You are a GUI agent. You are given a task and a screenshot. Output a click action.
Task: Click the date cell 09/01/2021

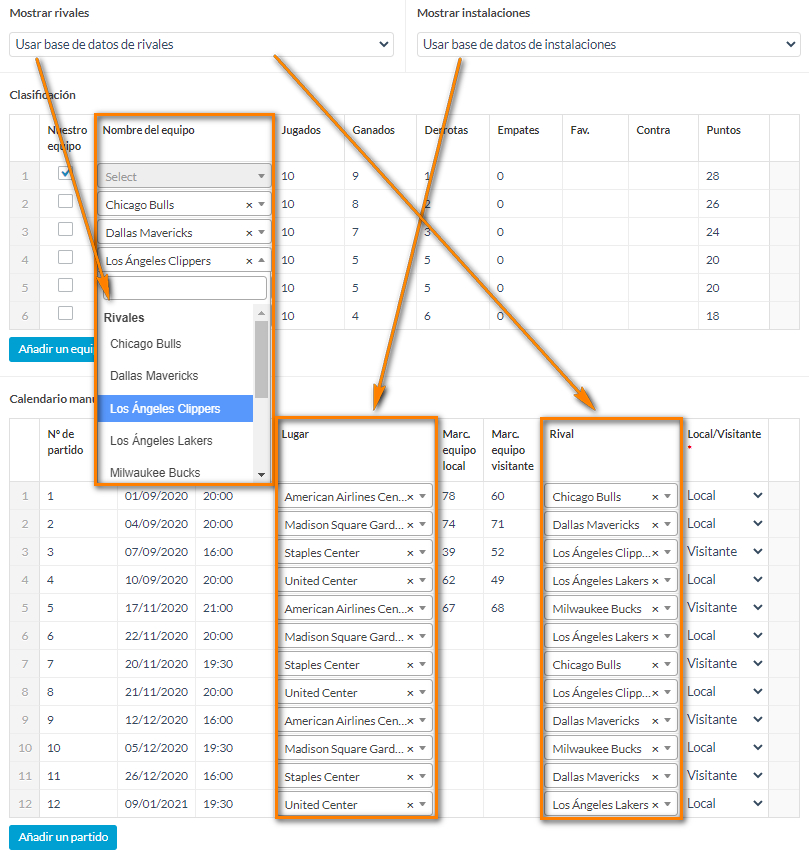(156, 804)
